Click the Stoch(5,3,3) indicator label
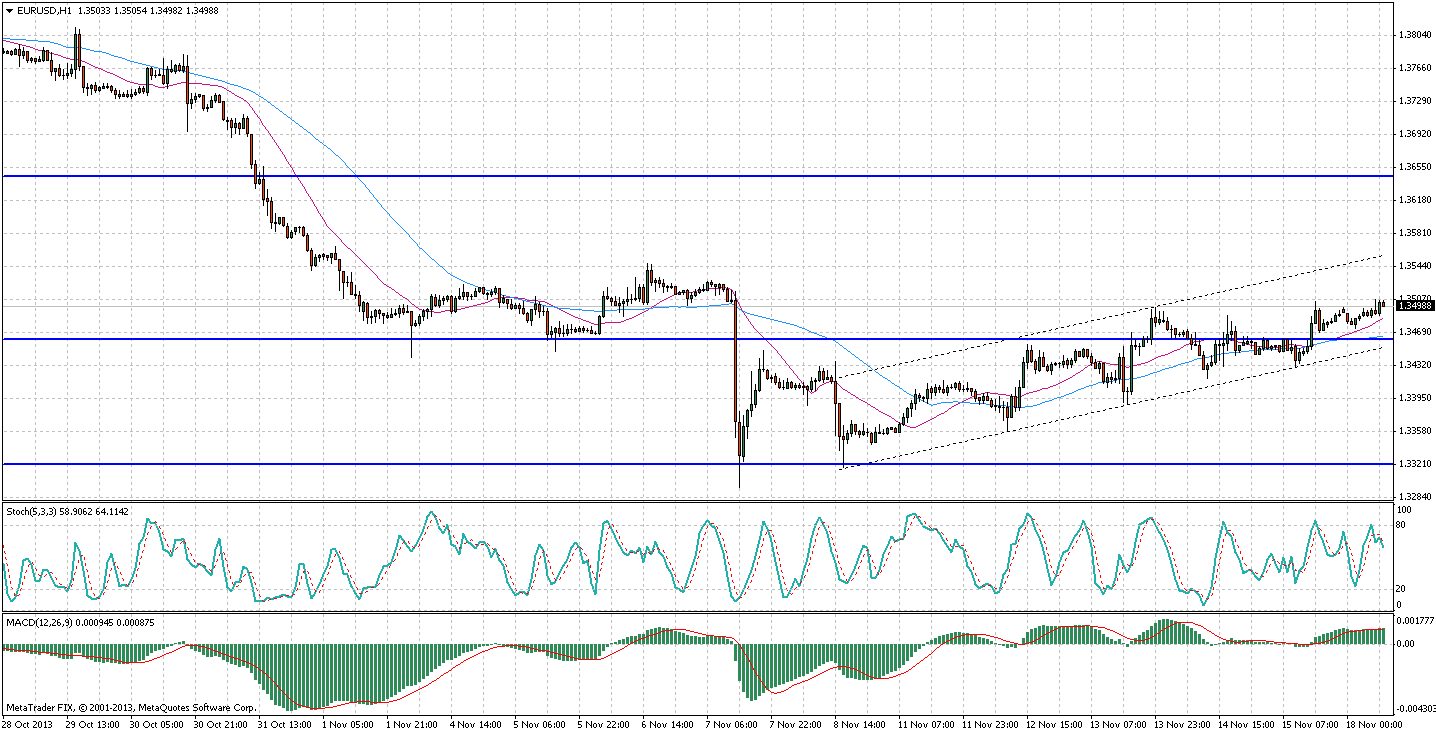The height and width of the screenshot is (733, 1436). coord(31,509)
